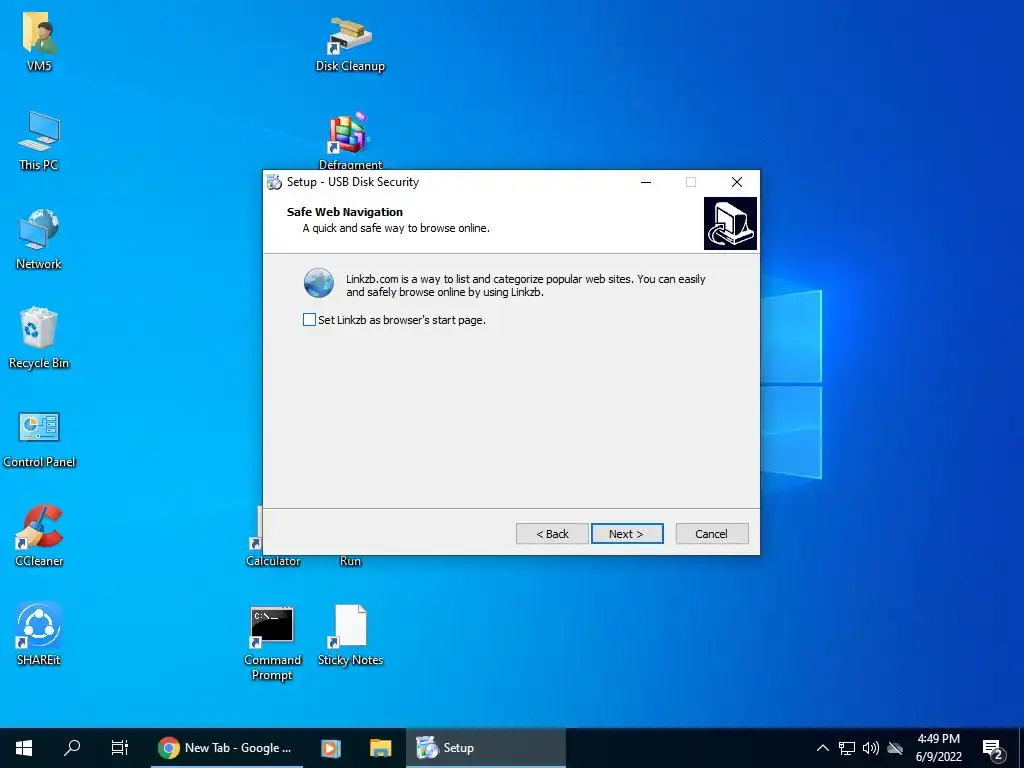Click the globe icon beside Linkzb description

coord(319,283)
